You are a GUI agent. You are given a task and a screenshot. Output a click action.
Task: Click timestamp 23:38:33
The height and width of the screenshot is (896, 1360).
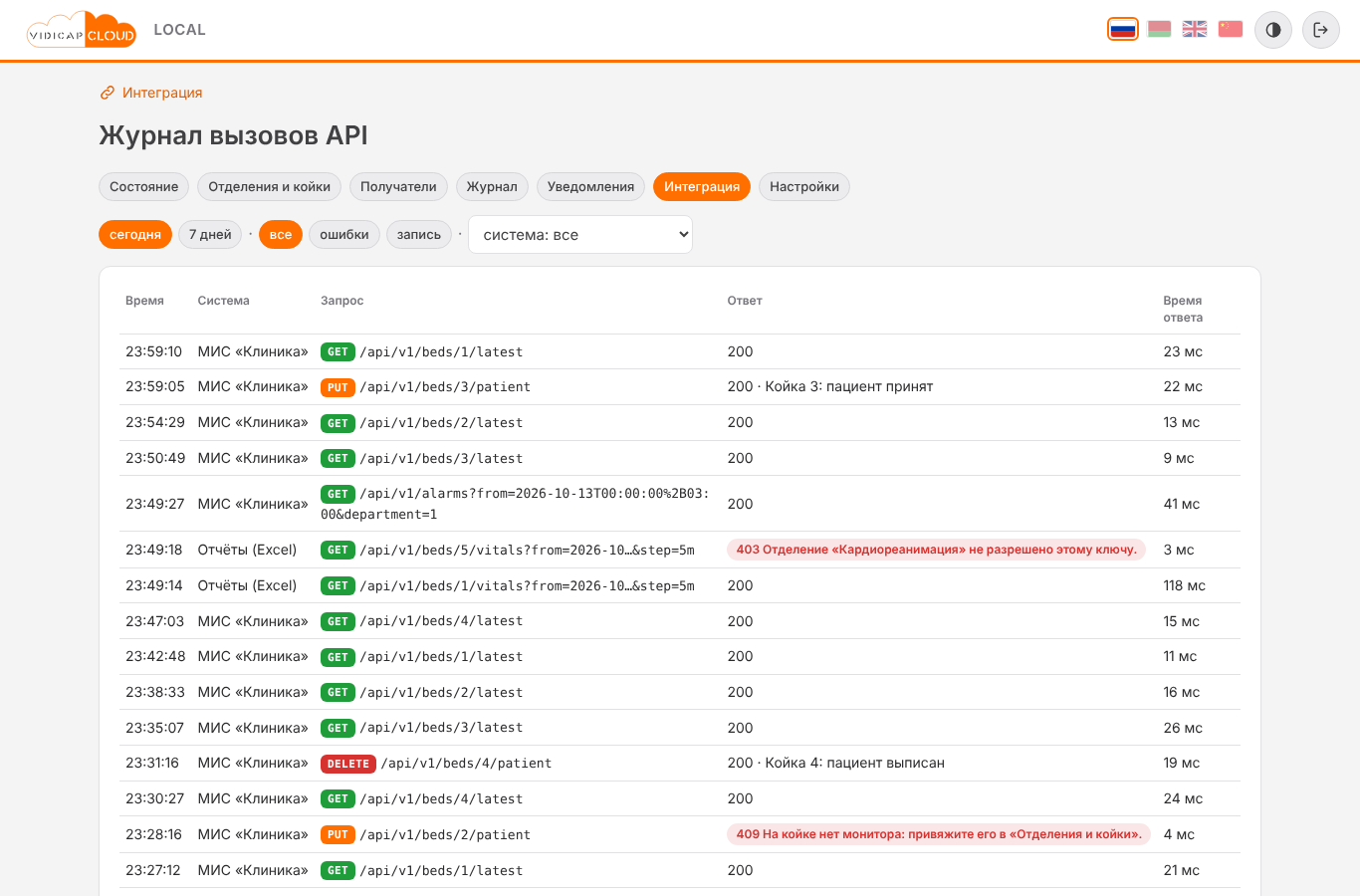pos(154,692)
